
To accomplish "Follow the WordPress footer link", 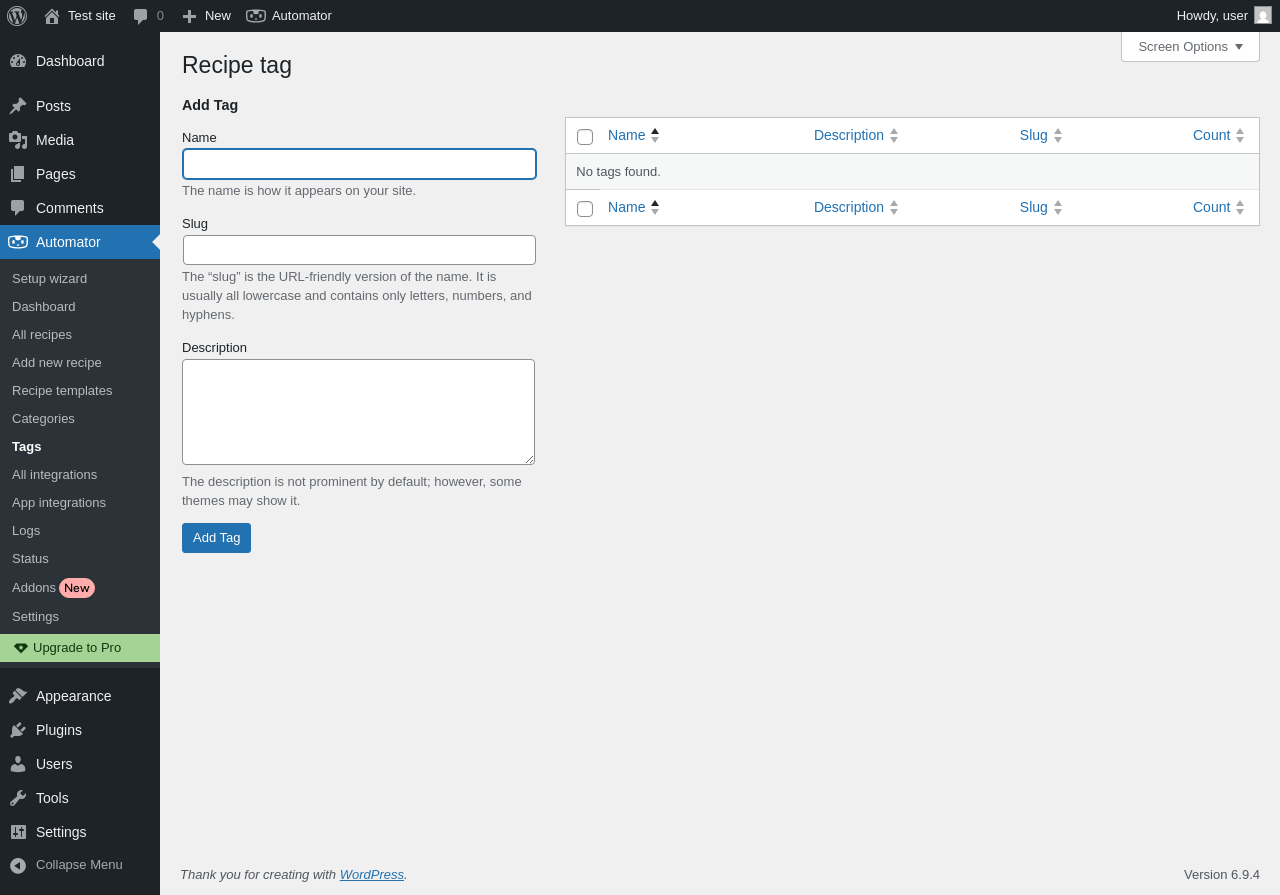I will 371,874.
